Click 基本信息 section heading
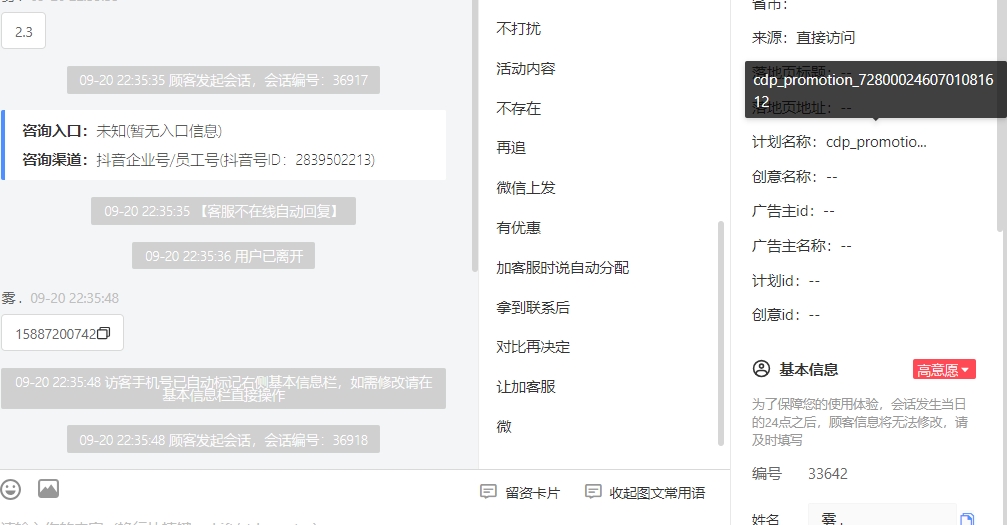Viewport: 1007px width, 525px height. (x=809, y=369)
